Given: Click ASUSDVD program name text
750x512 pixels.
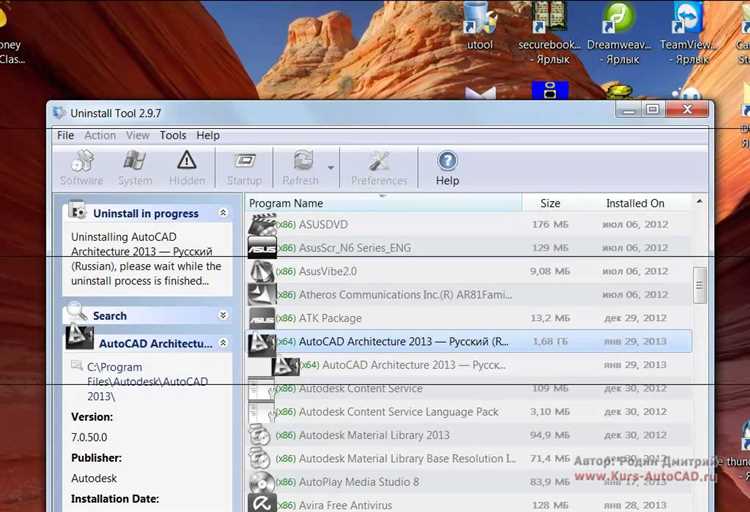Looking at the screenshot, I should pos(323,224).
